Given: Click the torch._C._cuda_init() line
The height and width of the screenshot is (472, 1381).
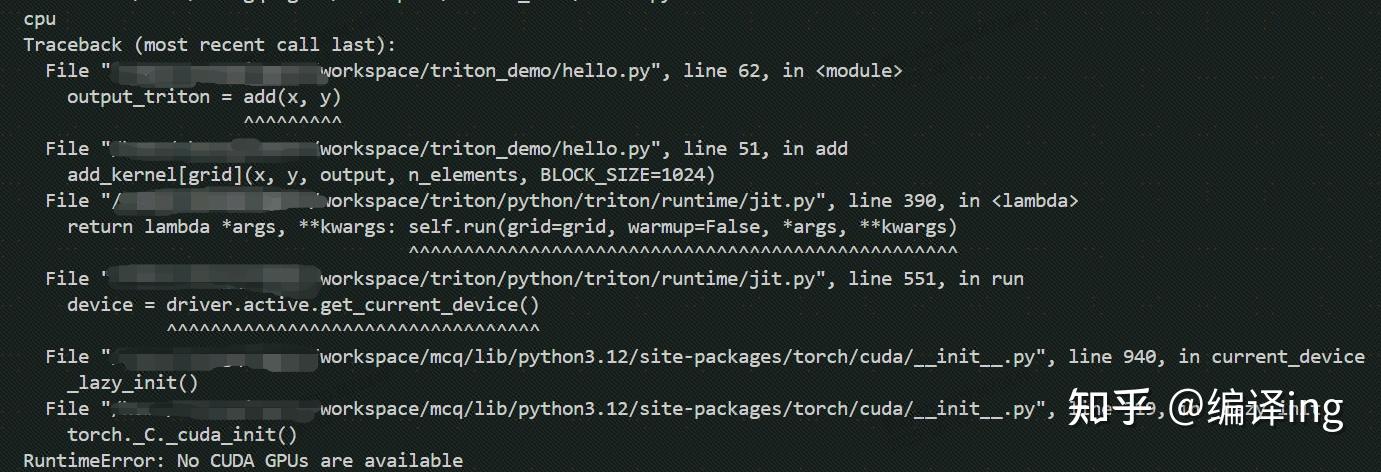Looking at the screenshot, I should click(182, 435).
